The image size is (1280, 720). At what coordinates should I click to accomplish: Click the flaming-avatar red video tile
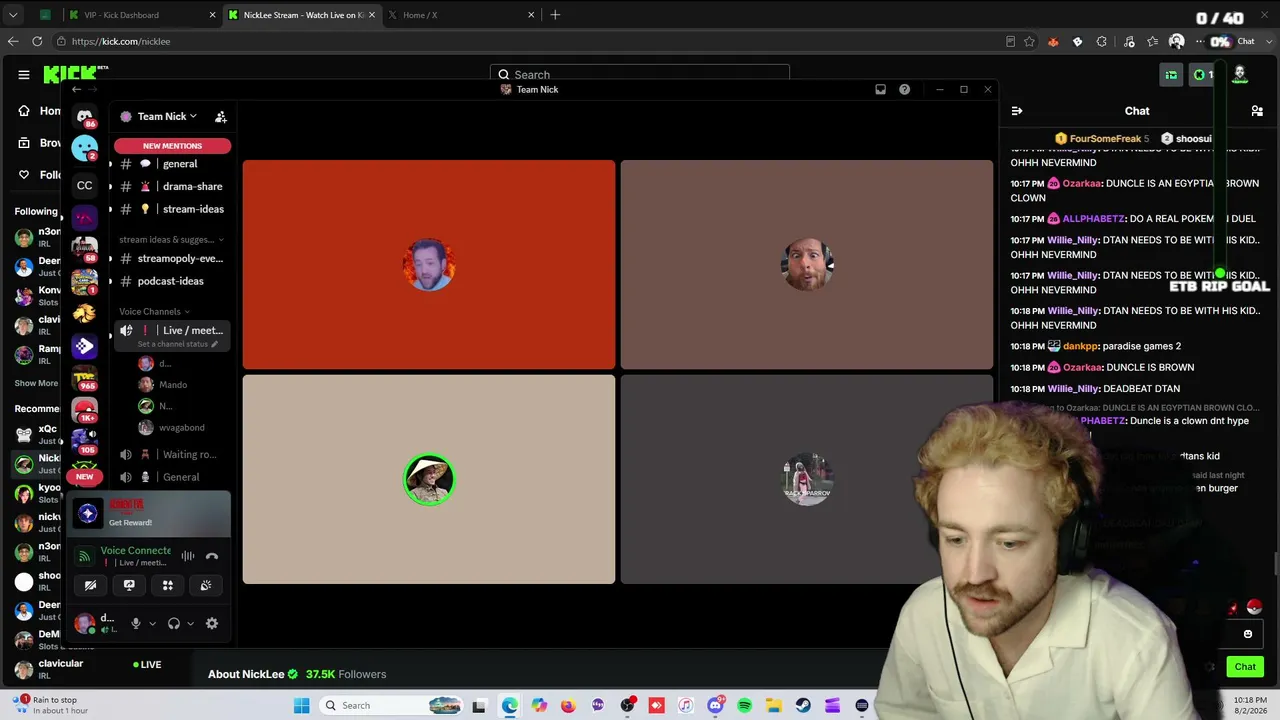429,265
